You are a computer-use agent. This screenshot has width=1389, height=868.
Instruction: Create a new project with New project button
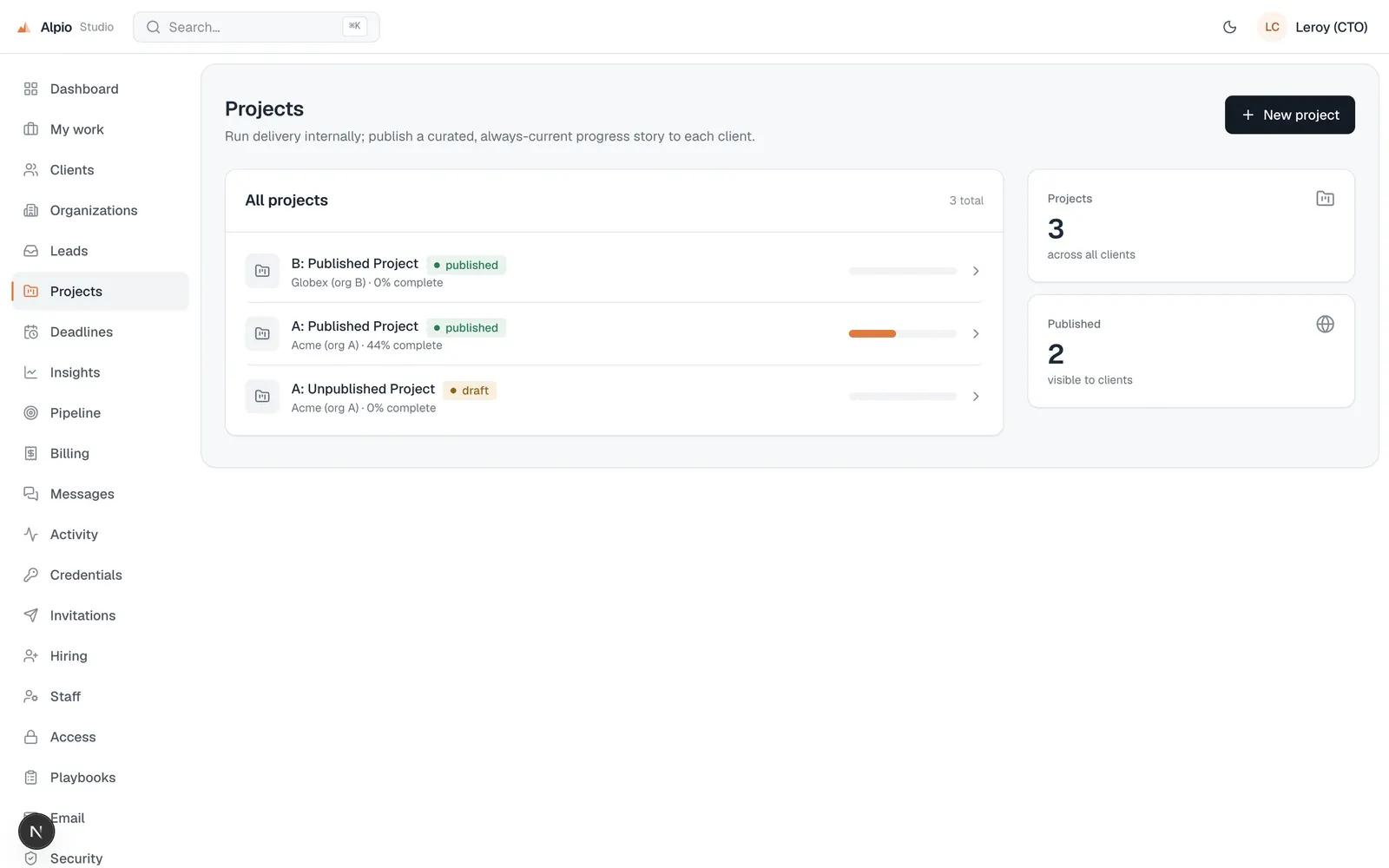click(x=1289, y=115)
